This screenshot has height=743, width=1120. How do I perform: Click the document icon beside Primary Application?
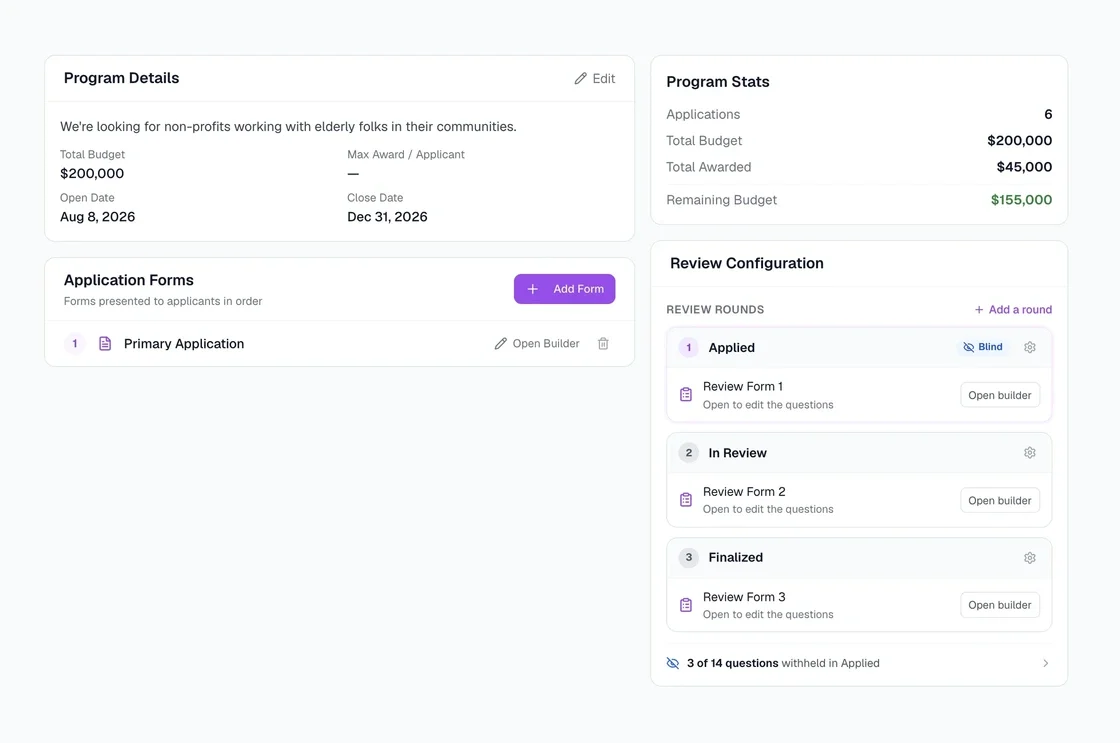[105, 344]
